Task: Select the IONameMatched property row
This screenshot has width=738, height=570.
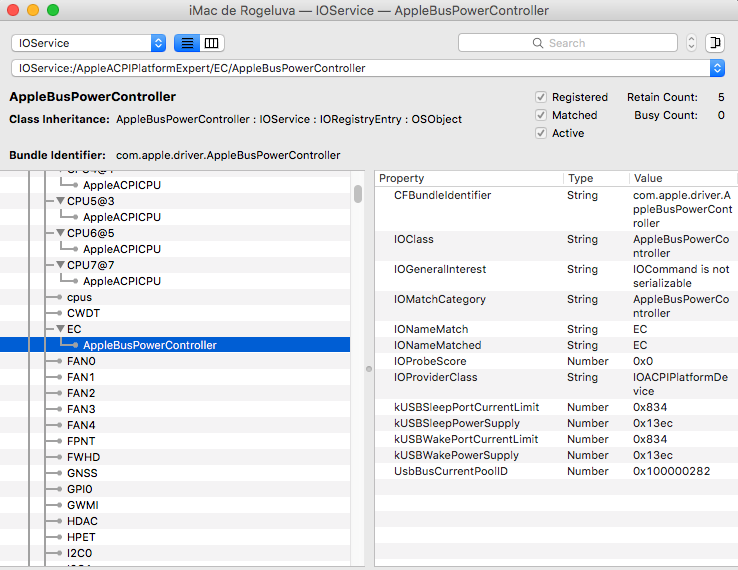Action: tap(556, 345)
